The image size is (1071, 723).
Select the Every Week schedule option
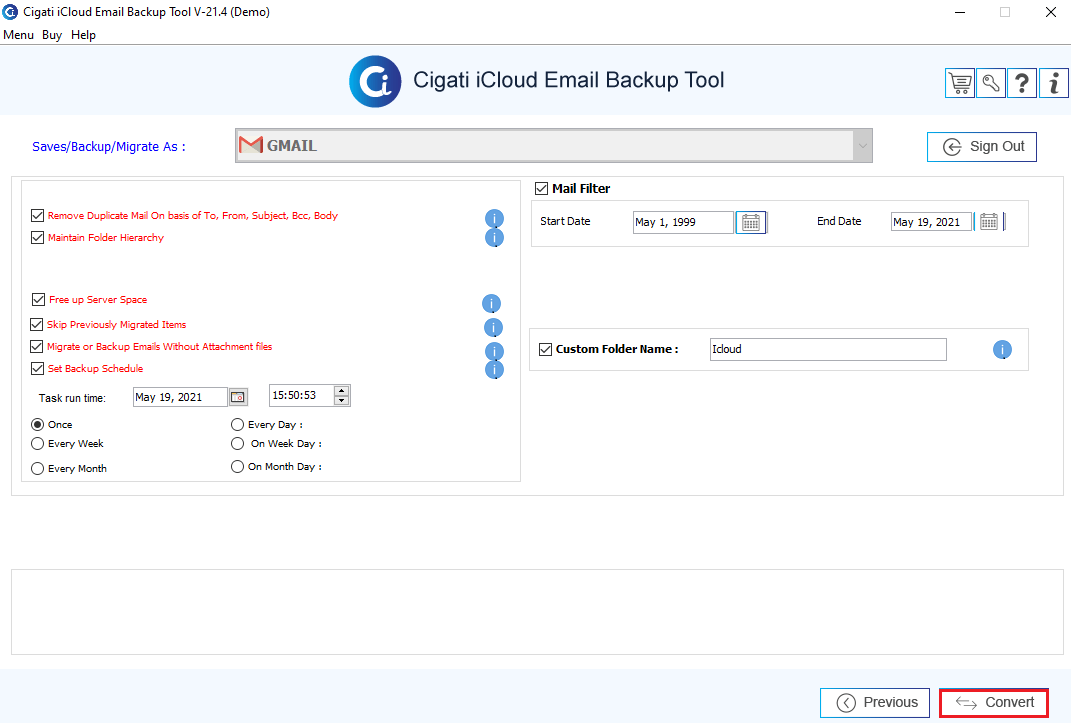(38, 444)
